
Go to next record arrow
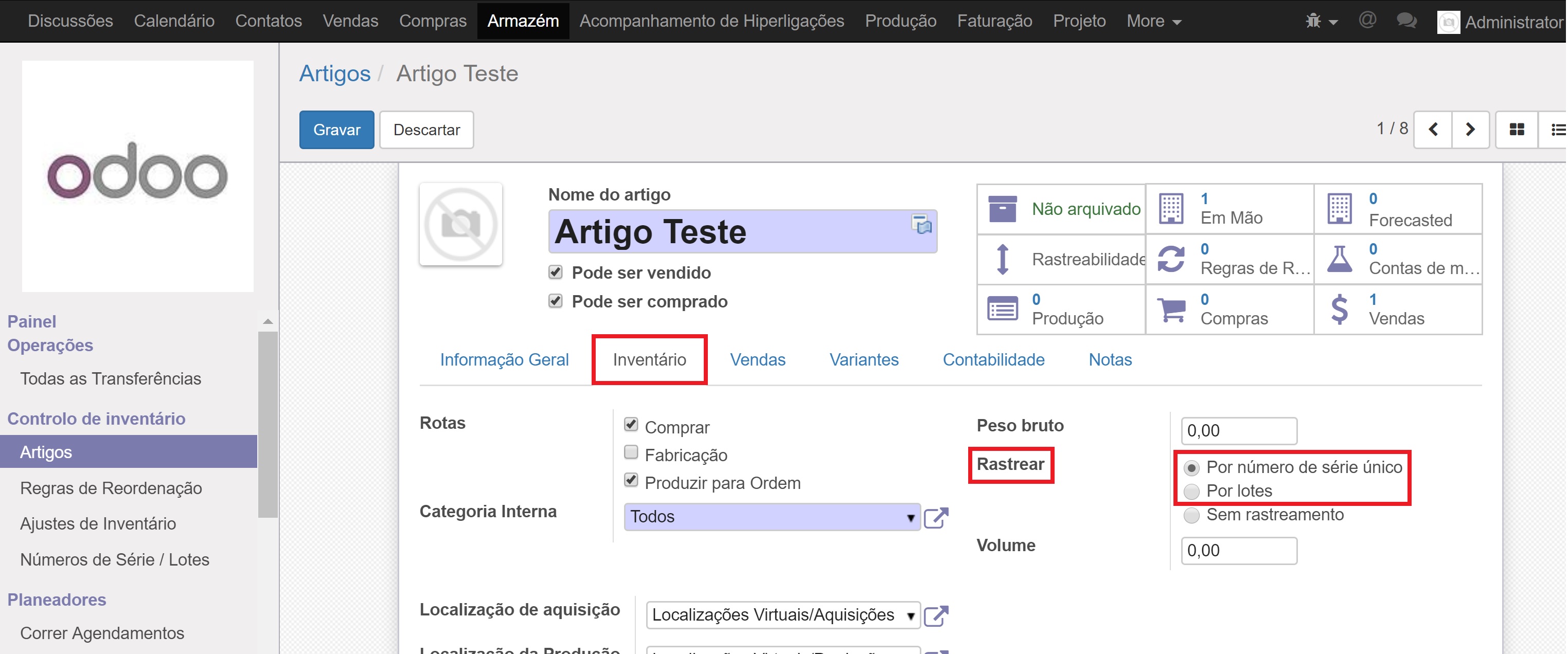pyautogui.click(x=1470, y=130)
